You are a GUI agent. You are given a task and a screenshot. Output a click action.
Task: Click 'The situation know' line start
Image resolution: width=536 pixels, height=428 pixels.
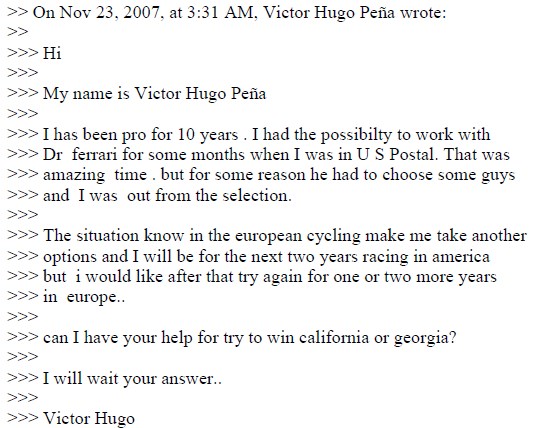click(x=113, y=236)
